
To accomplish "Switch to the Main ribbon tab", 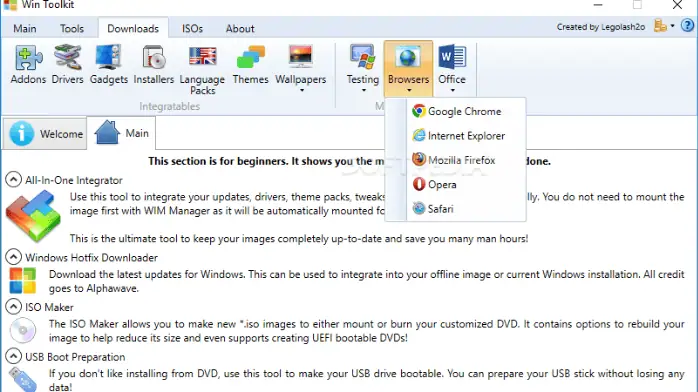I will (x=25, y=28).
